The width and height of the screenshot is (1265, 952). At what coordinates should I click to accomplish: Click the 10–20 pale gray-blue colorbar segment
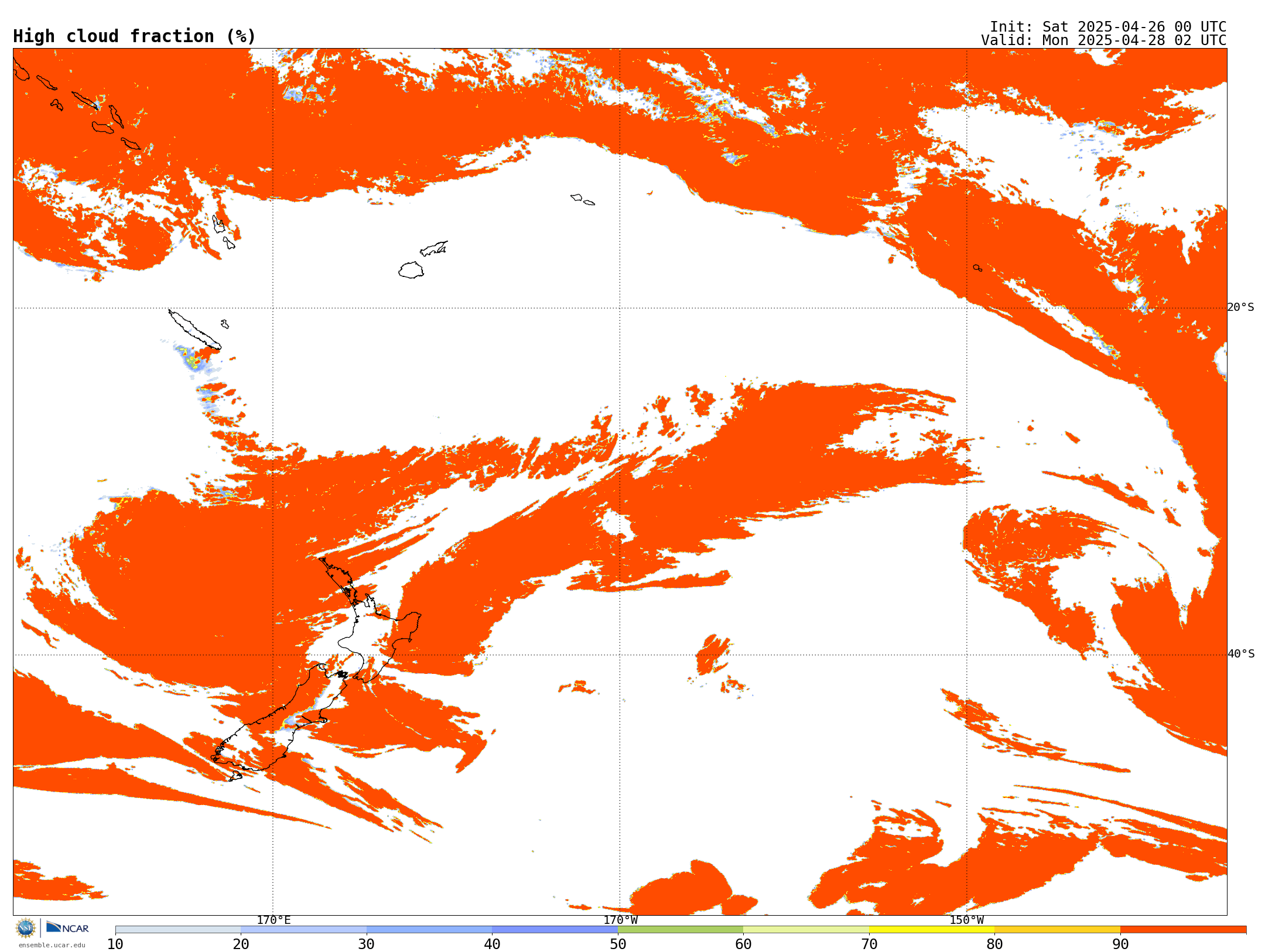point(178,930)
